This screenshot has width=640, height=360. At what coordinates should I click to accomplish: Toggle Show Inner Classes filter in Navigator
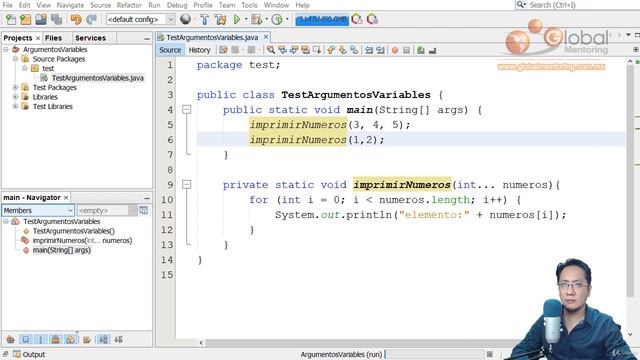pyautogui.click(x=71, y=339)
